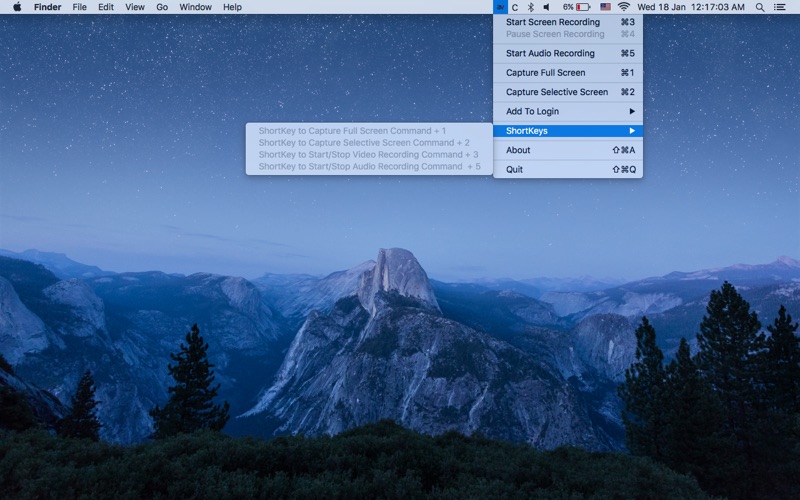Click the C icon in menu bar
This screenshot has width=800, height=500.
(515, 7)
